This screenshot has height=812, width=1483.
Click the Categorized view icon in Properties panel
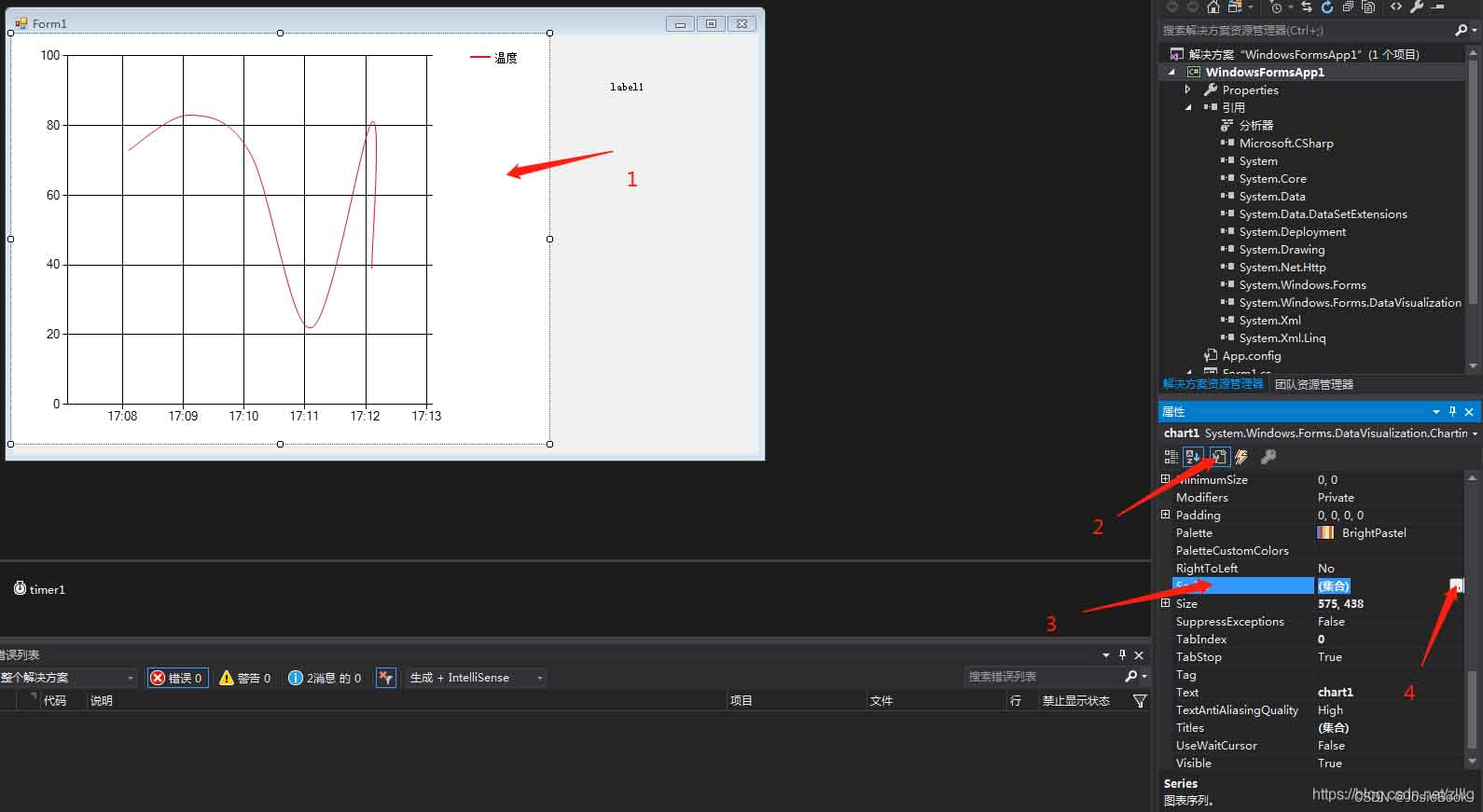(1171, 457)
